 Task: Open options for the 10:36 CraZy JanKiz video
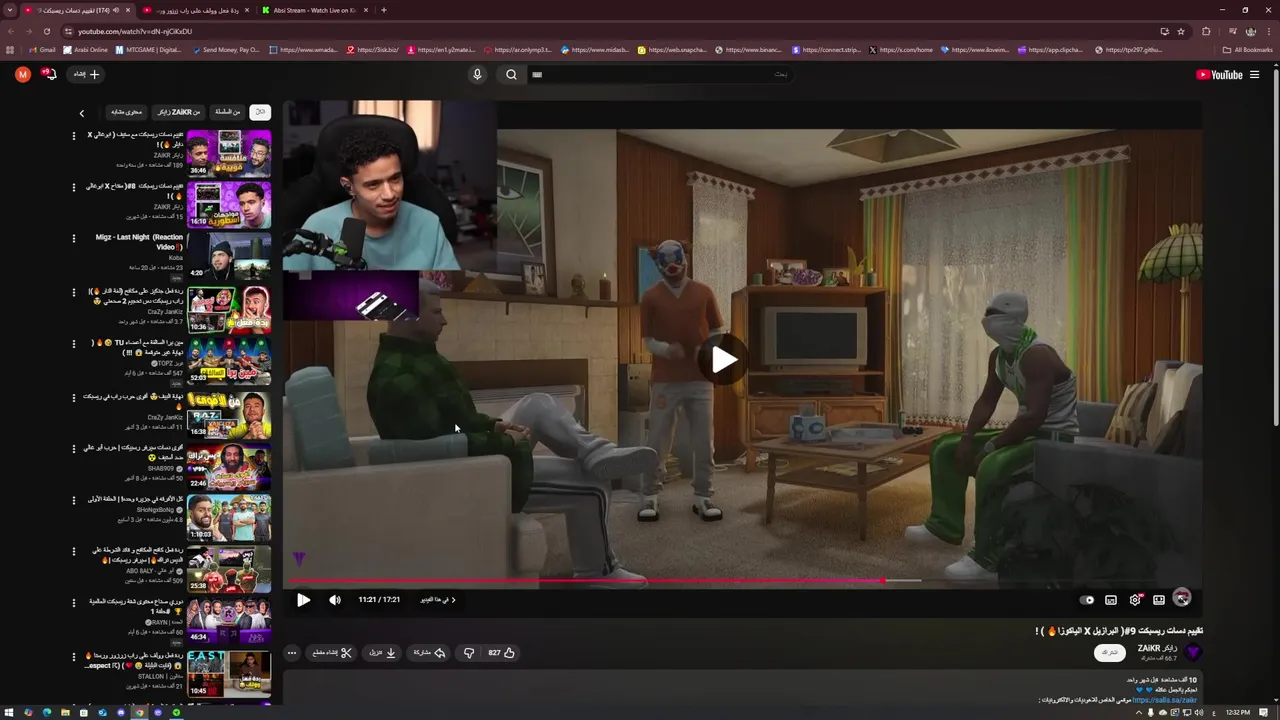pos(73,293)
